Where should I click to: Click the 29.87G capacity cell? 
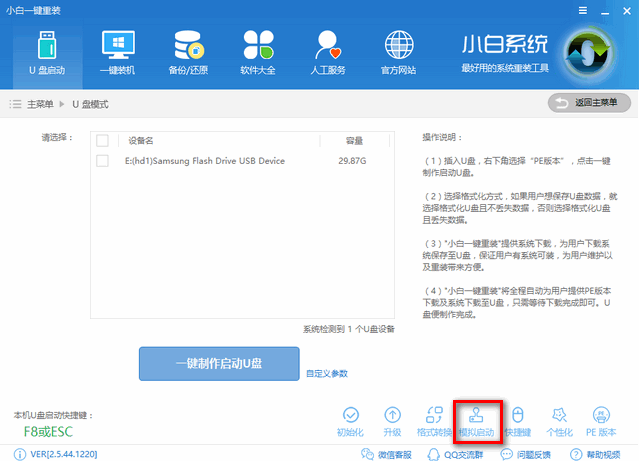pos(352,161)
